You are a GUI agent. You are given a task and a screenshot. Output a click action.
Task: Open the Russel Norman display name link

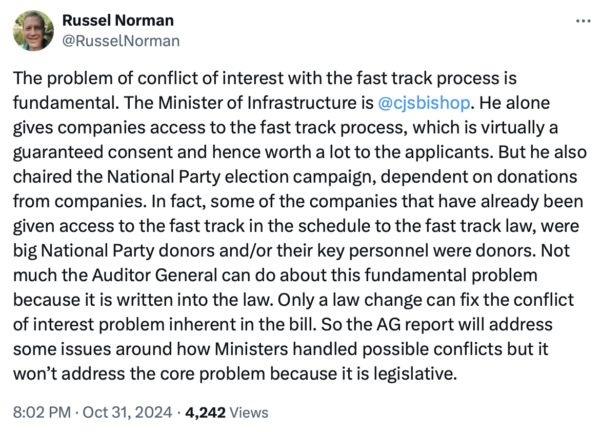click(x=117, y=22)
